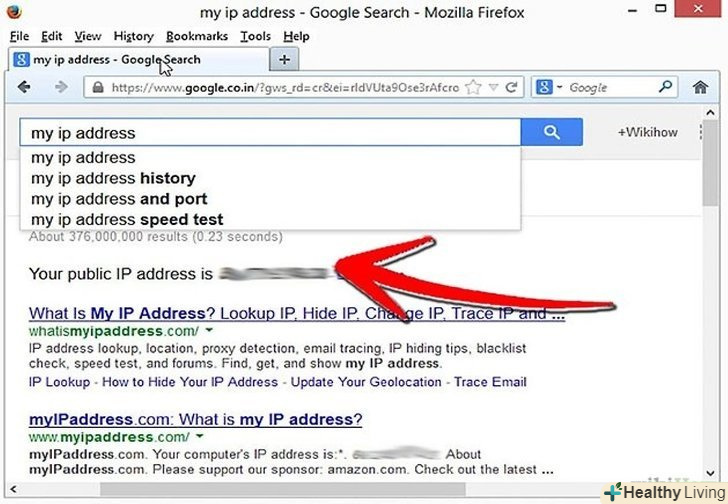Click the blue Google search magnifier button
Screen dimensions: 728x504
552,132
